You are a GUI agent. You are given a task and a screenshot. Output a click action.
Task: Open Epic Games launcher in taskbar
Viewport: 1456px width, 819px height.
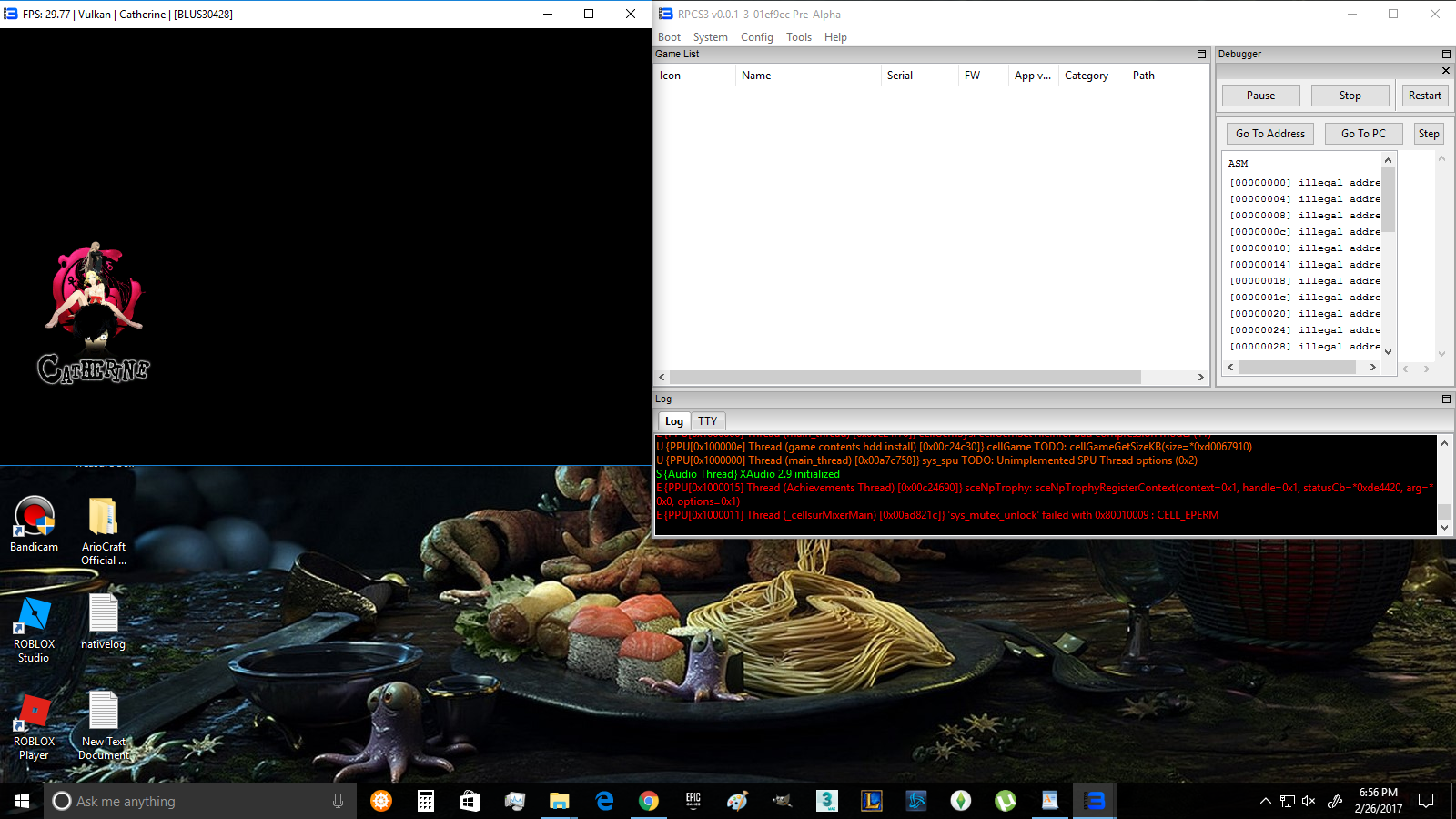tap(693, 801)
